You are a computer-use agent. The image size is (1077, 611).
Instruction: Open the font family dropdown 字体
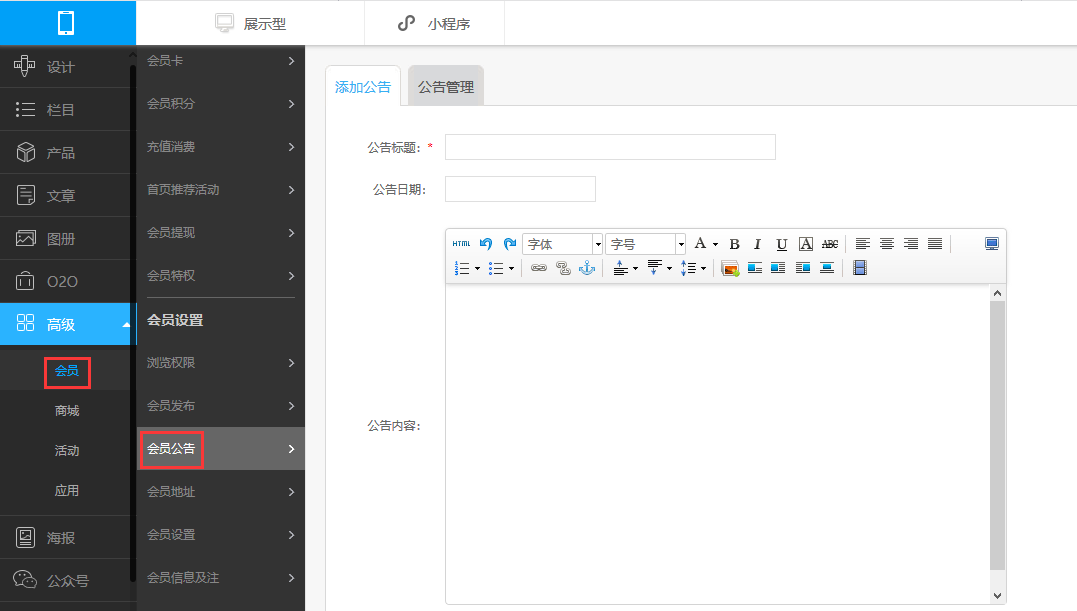click(563, 244)
